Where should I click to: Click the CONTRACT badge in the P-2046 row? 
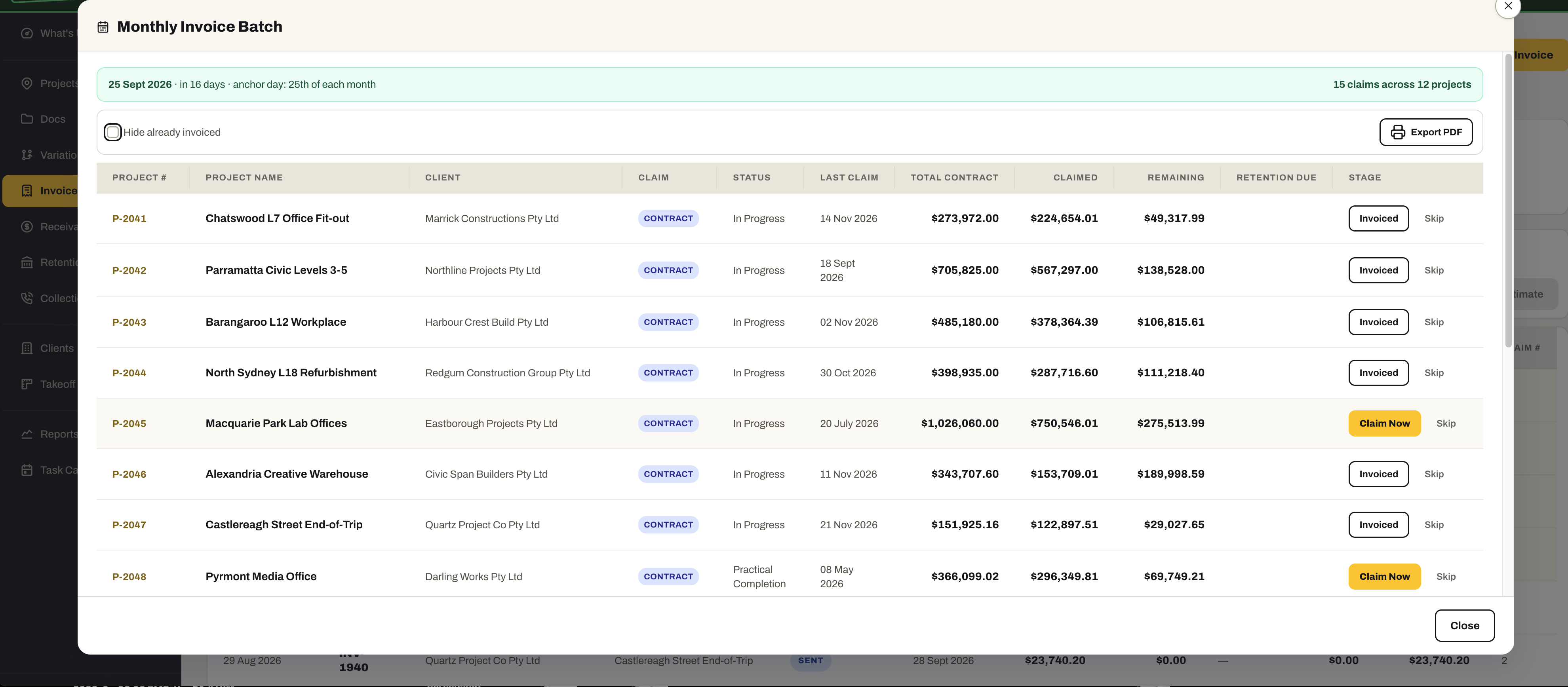(668, 474)
